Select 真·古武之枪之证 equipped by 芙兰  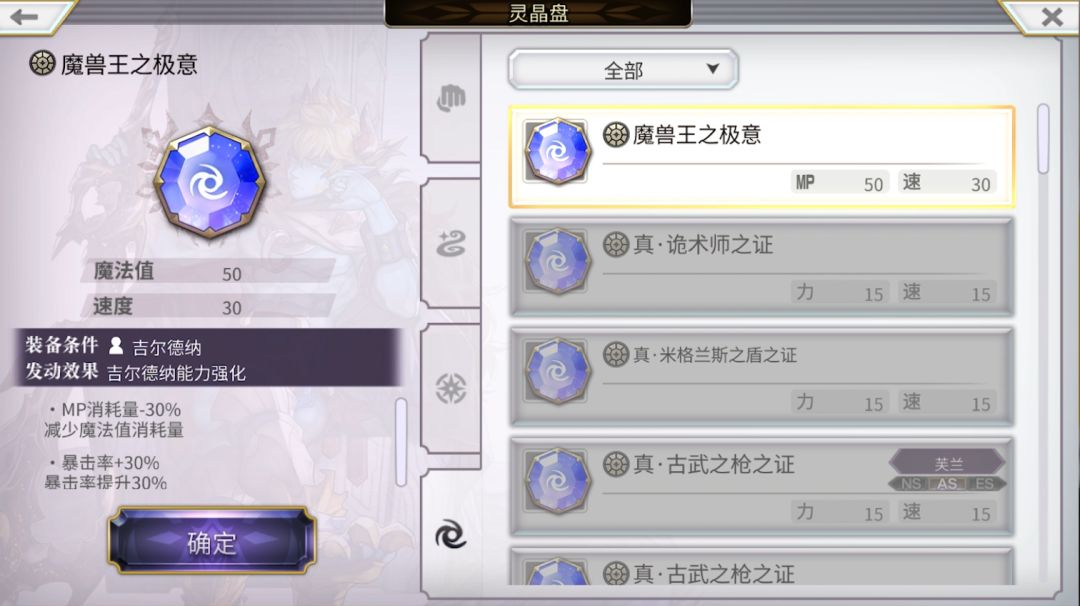[x=762, y=486]
